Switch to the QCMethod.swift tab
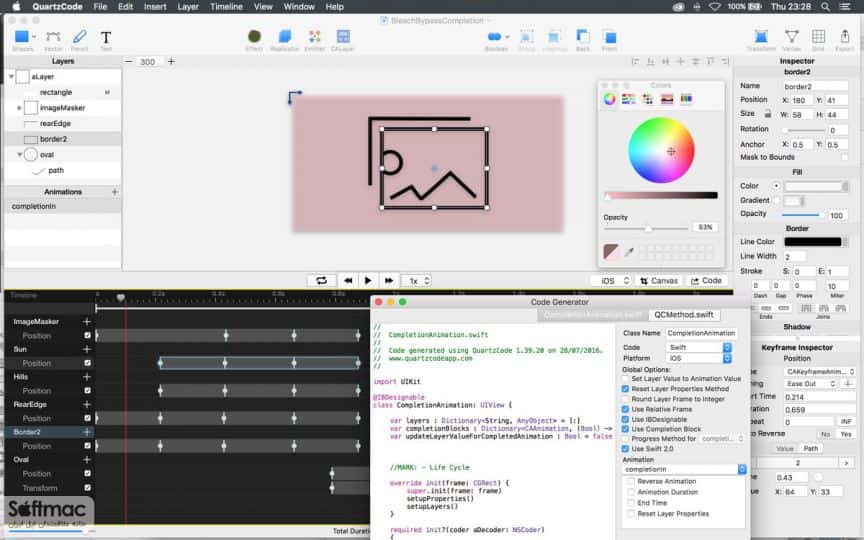This screenshot has width=864, height=540. pos(684,315)
